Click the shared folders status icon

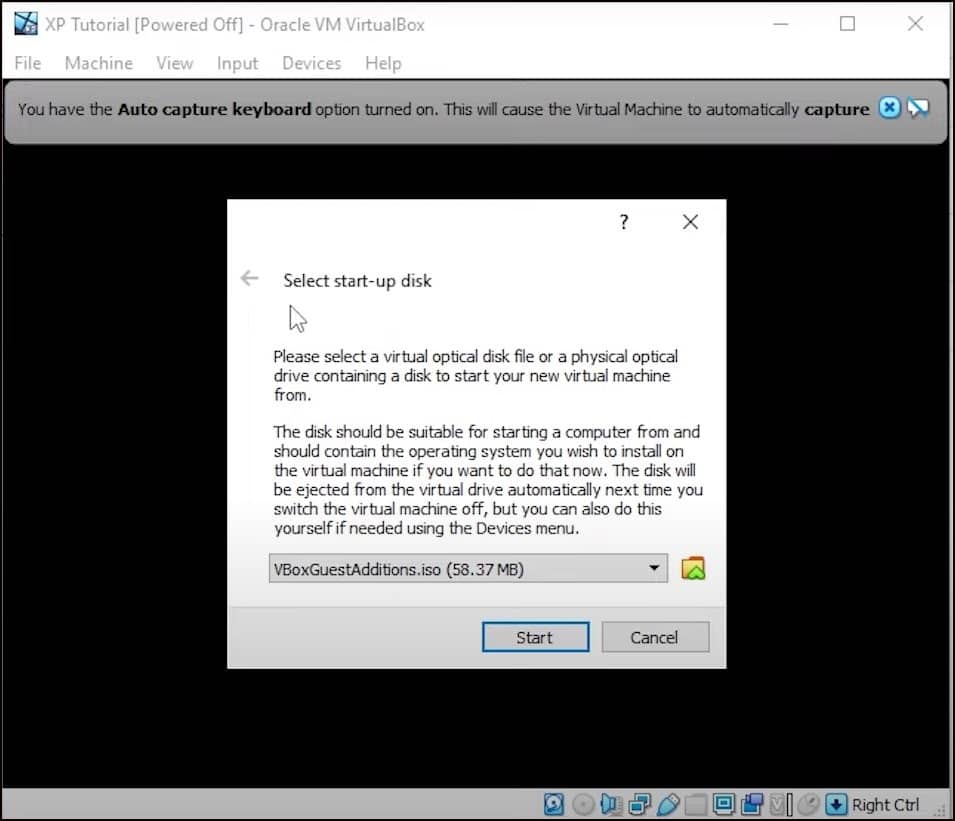[x=694, y=804]
